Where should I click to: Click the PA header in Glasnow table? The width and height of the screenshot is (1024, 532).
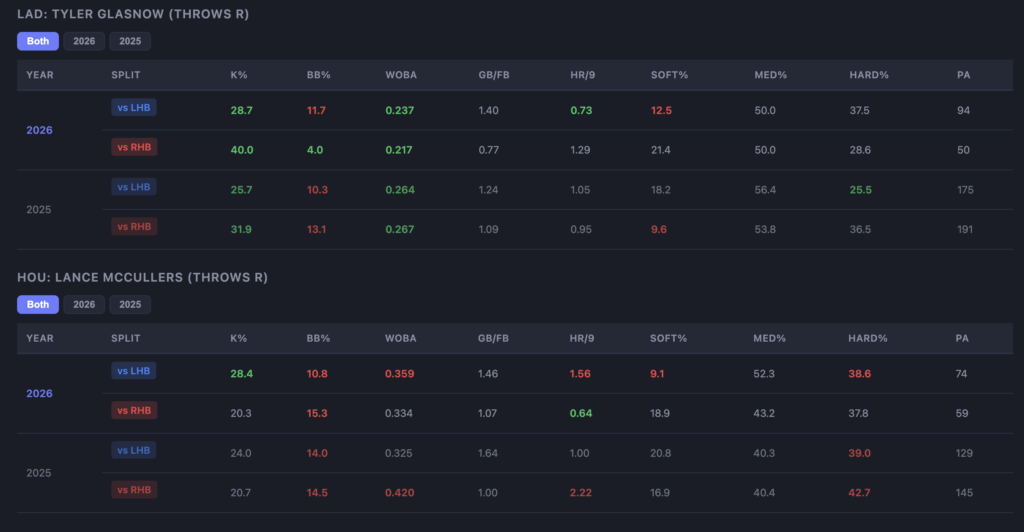pyautogui.click(x=963, y=75)
